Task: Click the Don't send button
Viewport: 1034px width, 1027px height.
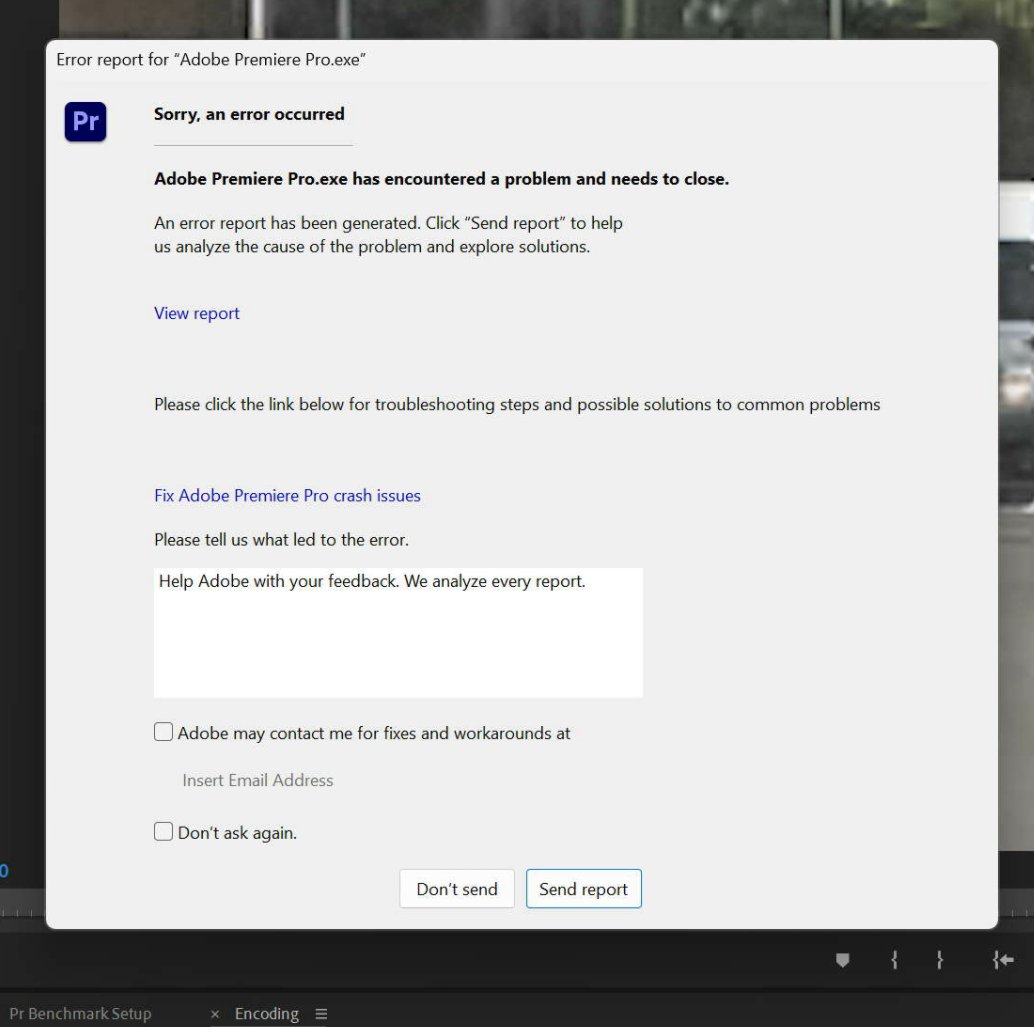Action: [x=456, y=889]
